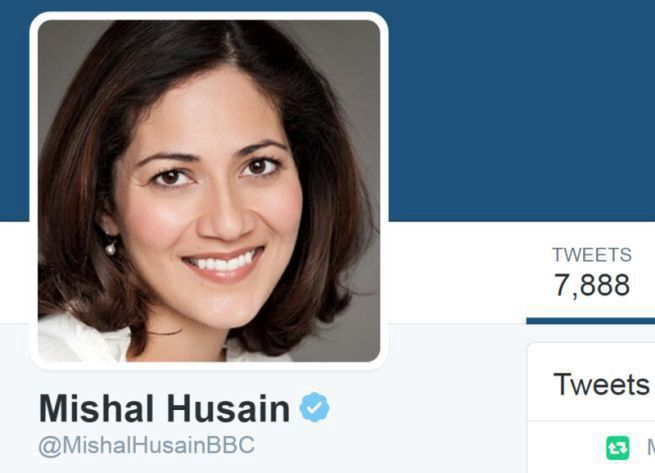The width and height of the screenshot is (655, 473).
Task: Click the blue underline beneath TWEETS stat
Action: [591, 321]
